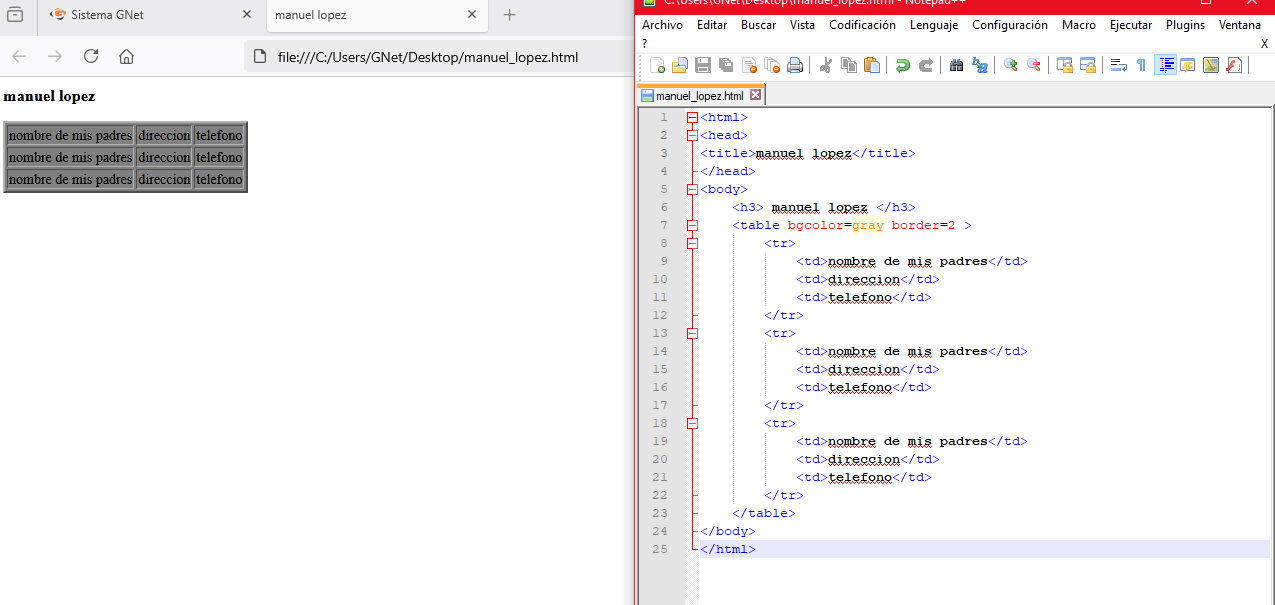This screenshot has height=605, width=1275.
Task: Collapse the body fold marker on line 5
Action: pos(692,190)
